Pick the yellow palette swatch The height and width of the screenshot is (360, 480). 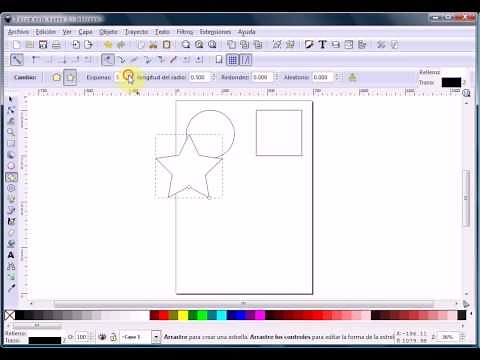(x=183, y=315)
